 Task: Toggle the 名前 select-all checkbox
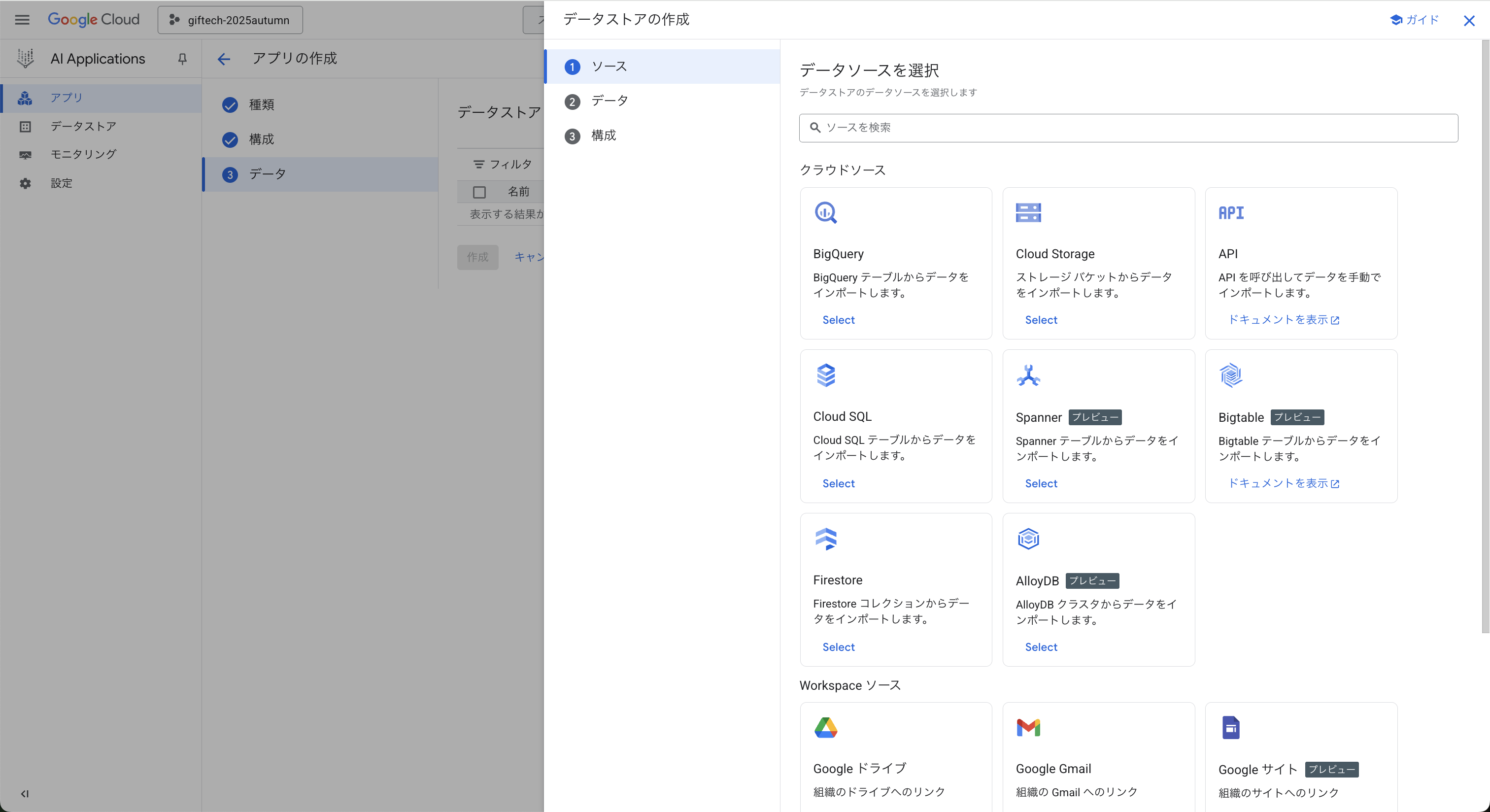pos(479,192)
